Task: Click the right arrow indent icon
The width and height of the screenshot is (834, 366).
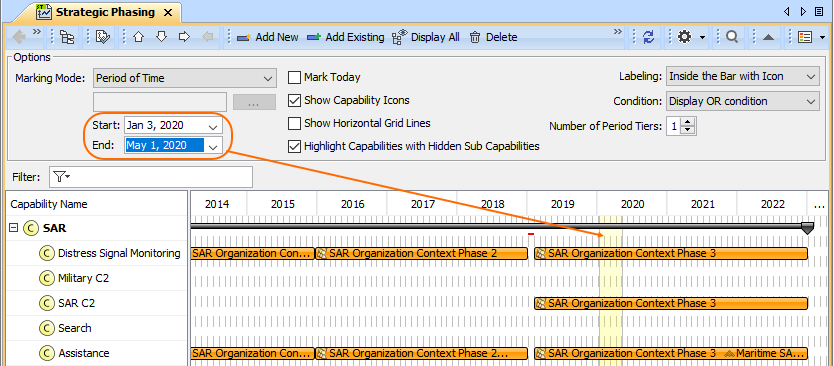Action: (x=184, y=37)
